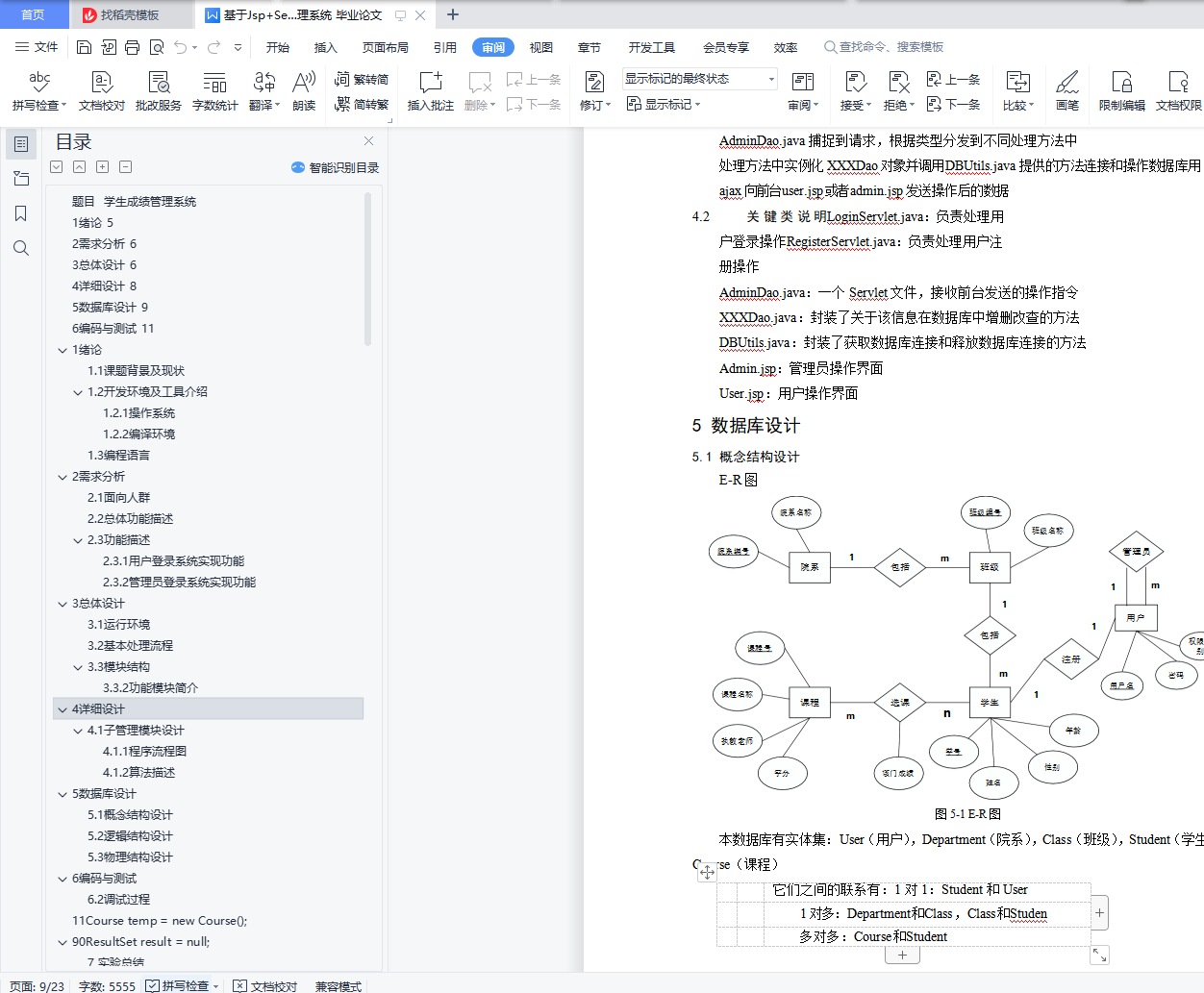Screen dimensions: 1204x993
Task: Switch to the 页面布局 ribbon tab
Action: tap(385, 47)
